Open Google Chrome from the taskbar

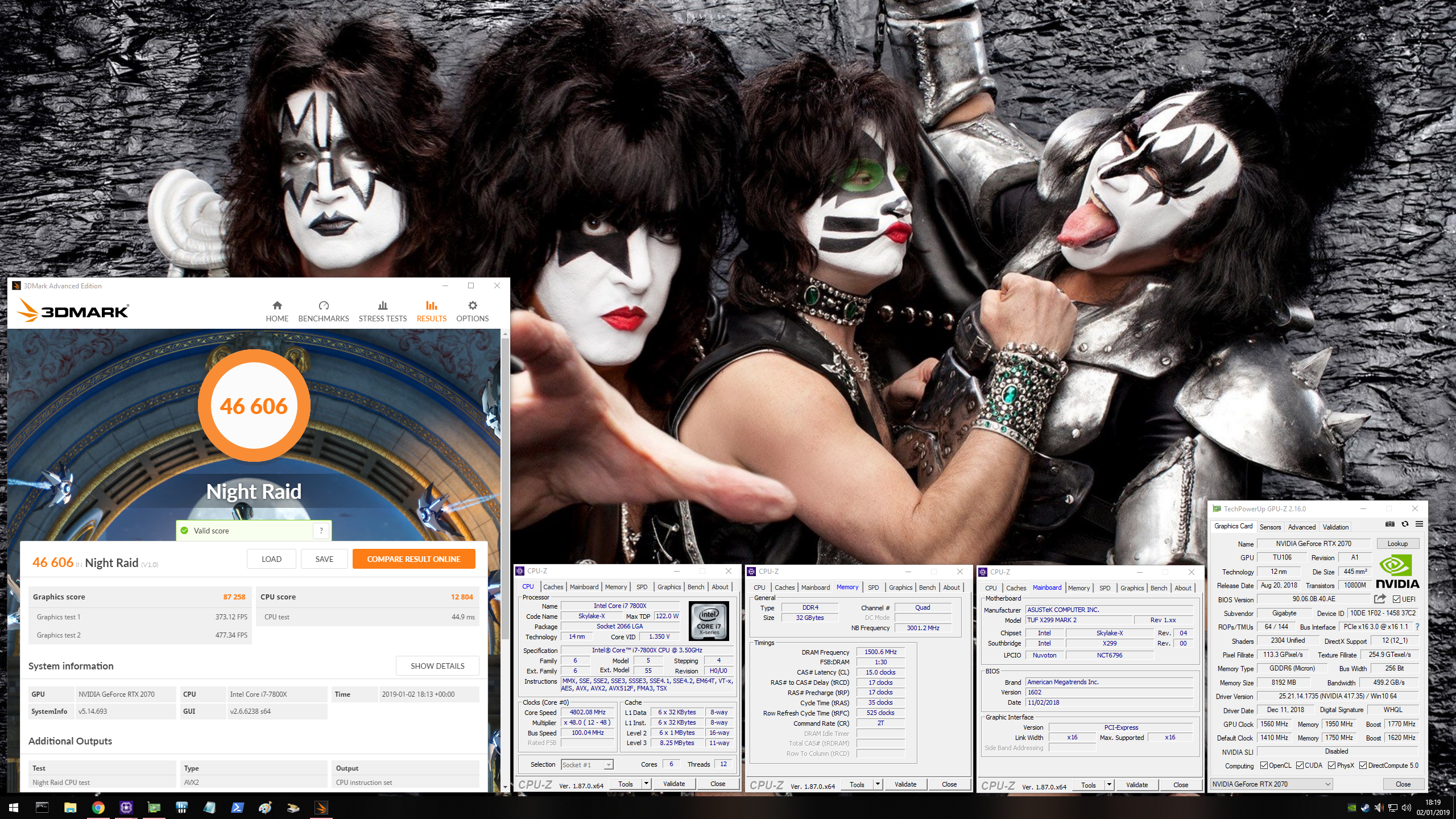click(x=98, y=808)
